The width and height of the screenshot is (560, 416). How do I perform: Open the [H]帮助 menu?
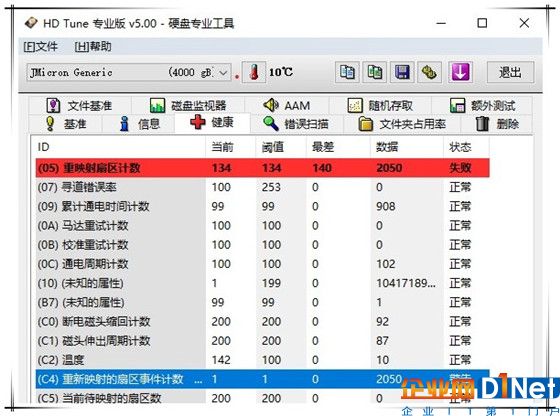(93, 46)
